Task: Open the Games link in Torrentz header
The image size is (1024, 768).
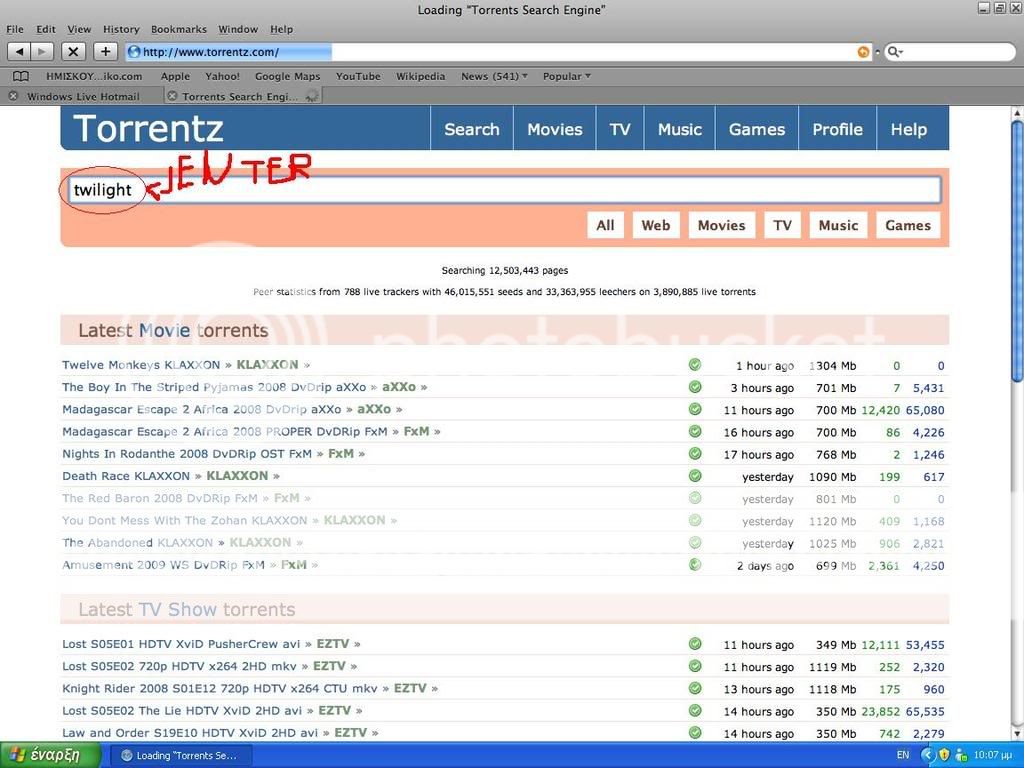Action: point(756,129)
